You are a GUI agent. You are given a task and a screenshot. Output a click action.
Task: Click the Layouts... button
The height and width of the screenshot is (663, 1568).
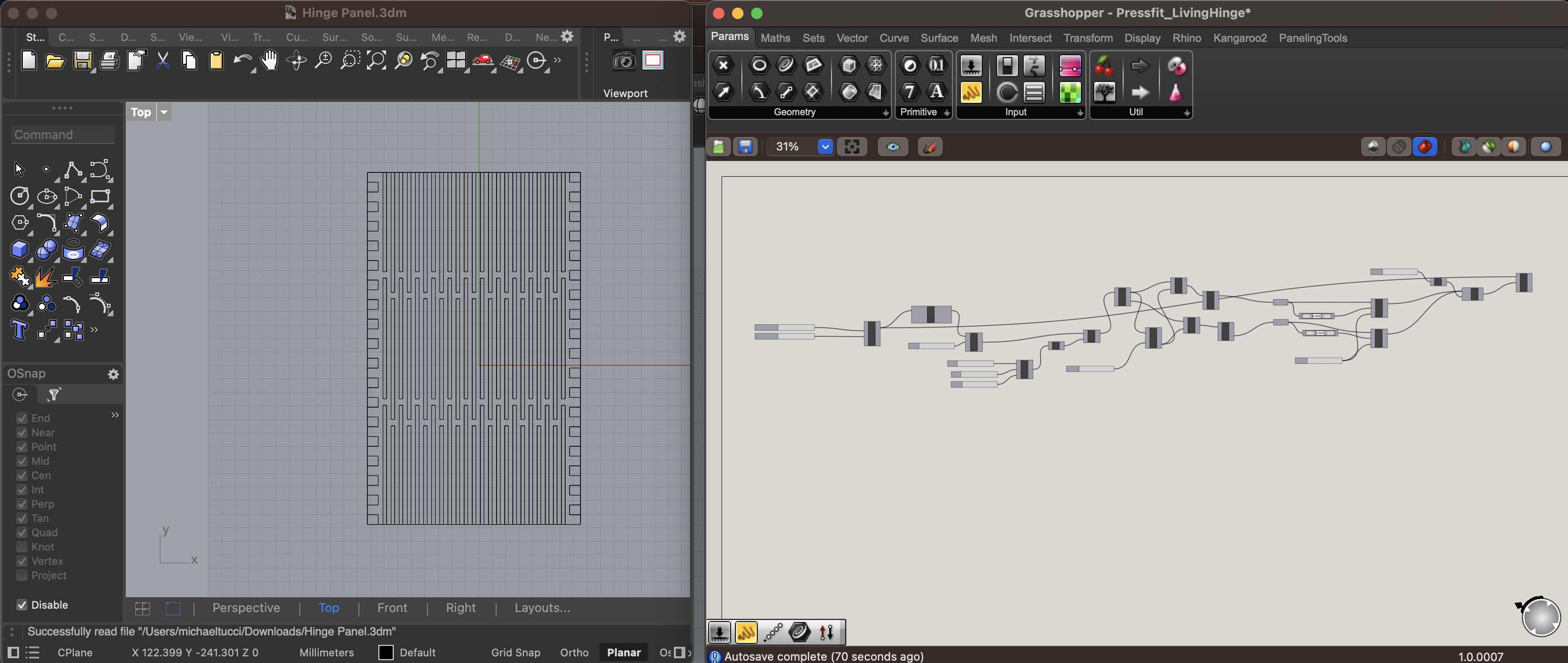tap(542, 608)
